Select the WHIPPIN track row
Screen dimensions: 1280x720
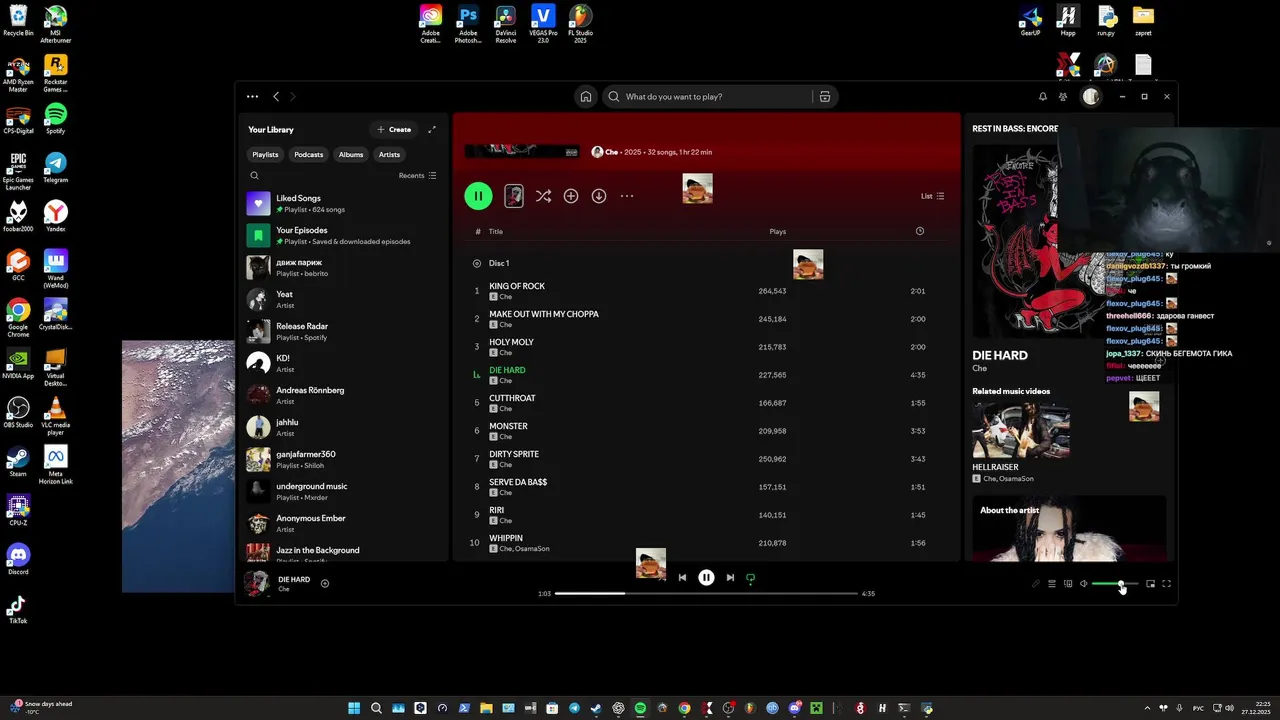(x=704, y=543)
